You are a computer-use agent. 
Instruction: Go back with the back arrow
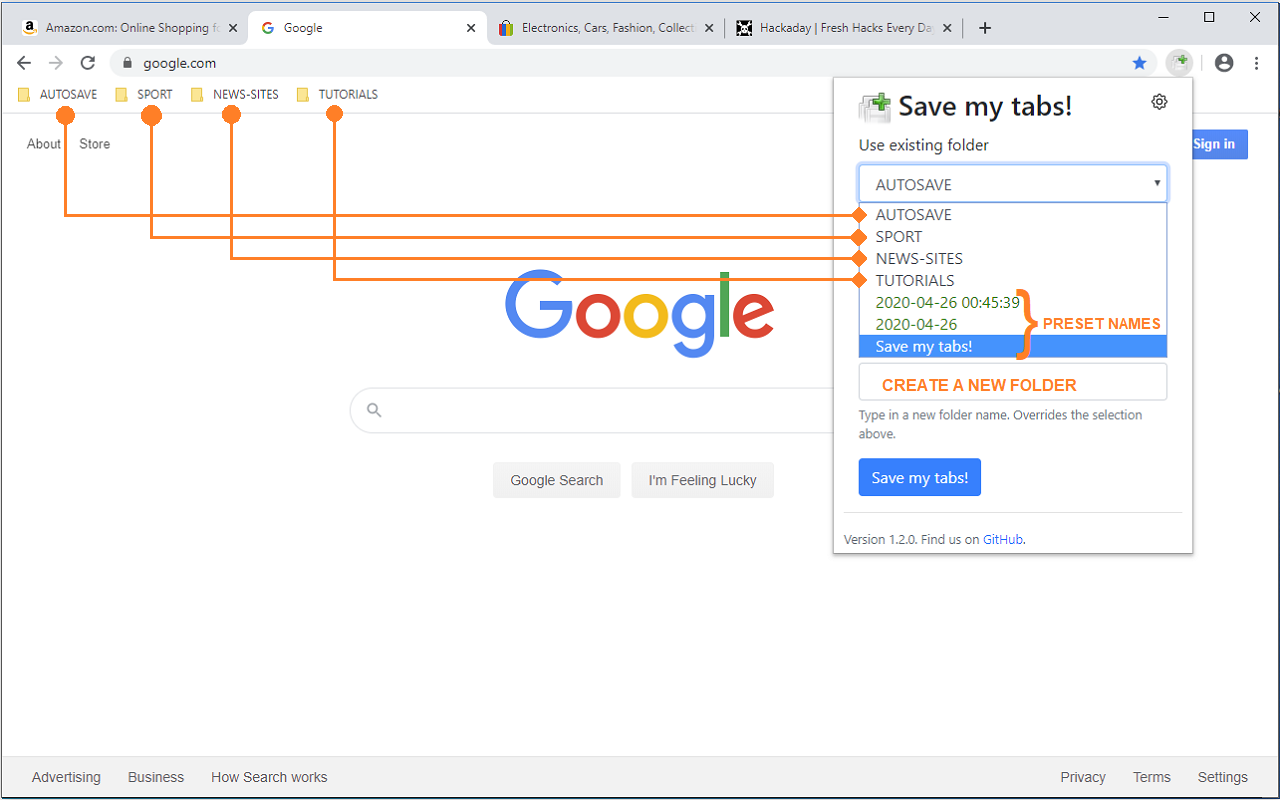24,63
